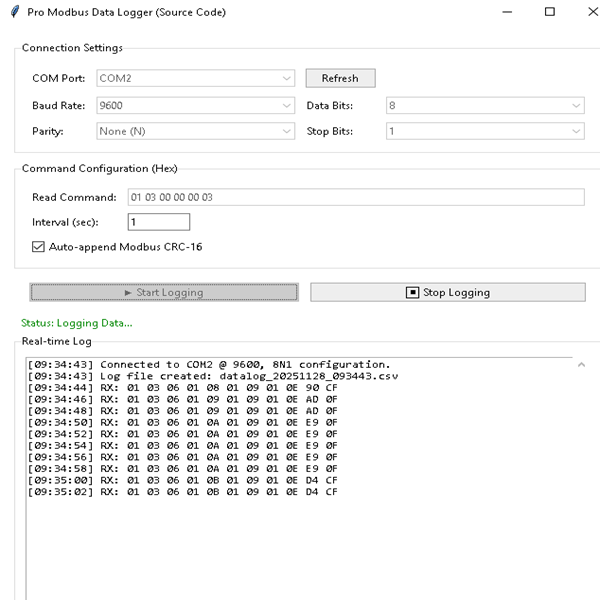Click the 'COM Port:' label

(59, 78)
